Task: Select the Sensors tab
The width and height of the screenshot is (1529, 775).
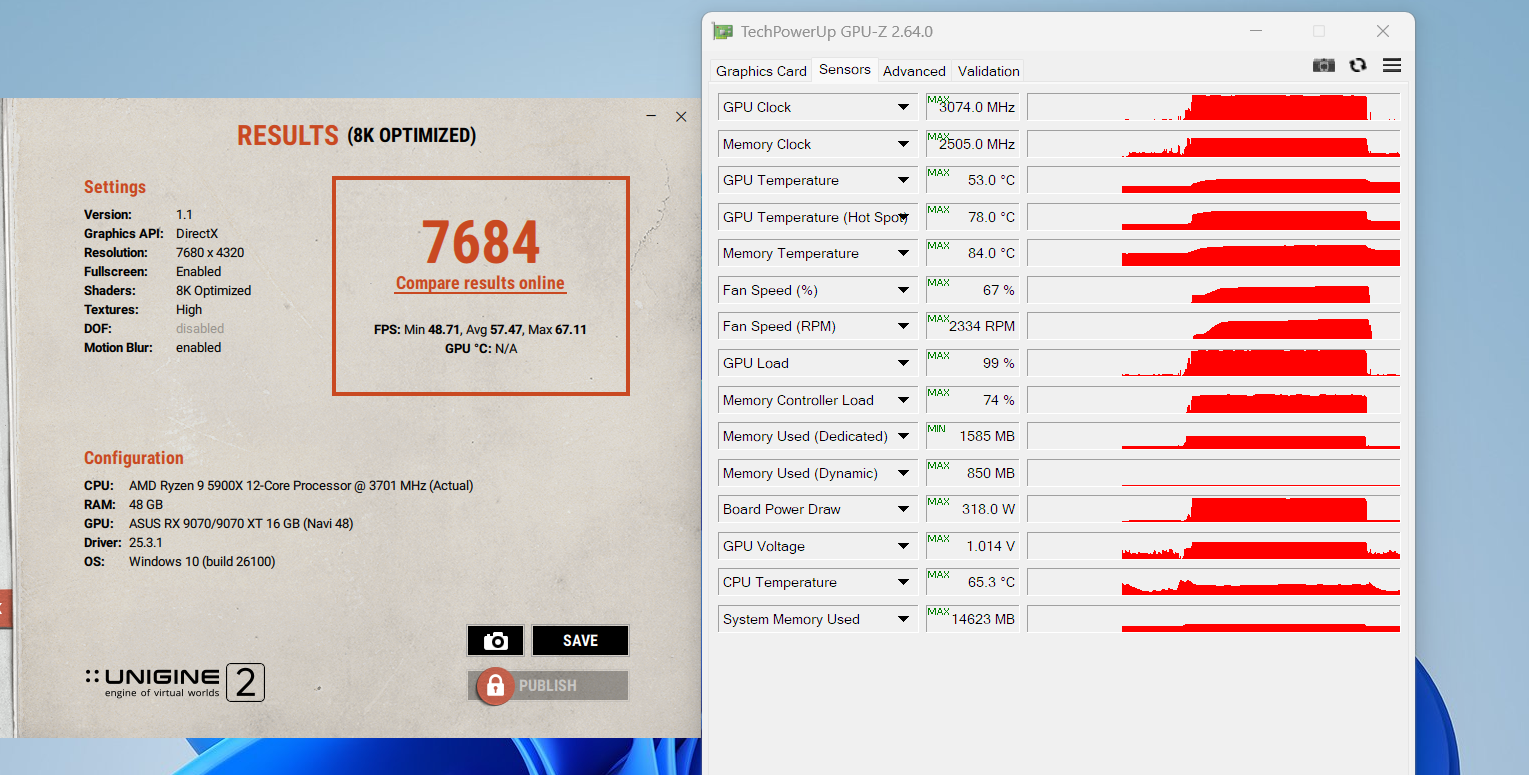Action: coord(845,69)
